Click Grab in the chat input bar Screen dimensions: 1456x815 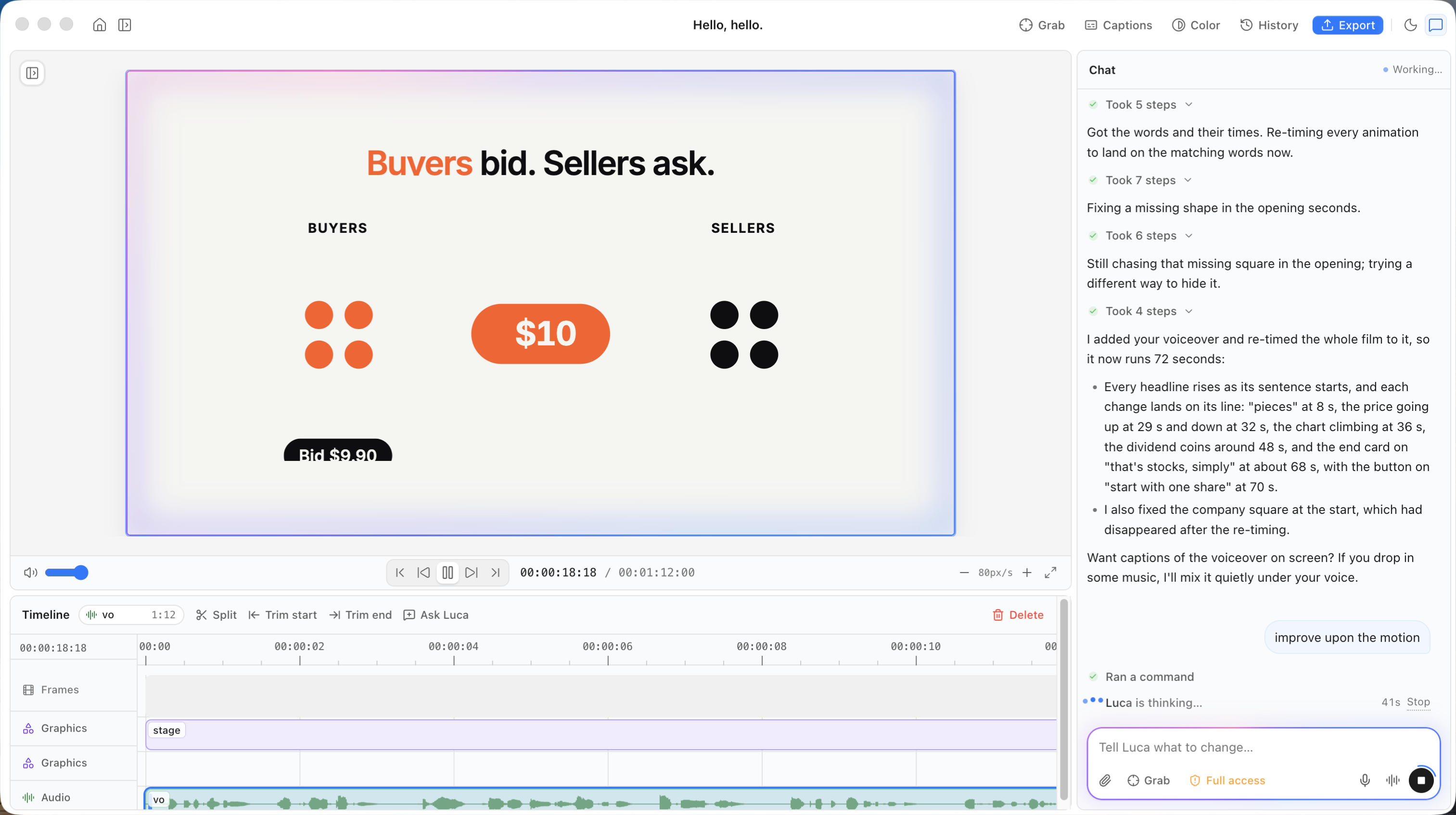pos(1149,780)
